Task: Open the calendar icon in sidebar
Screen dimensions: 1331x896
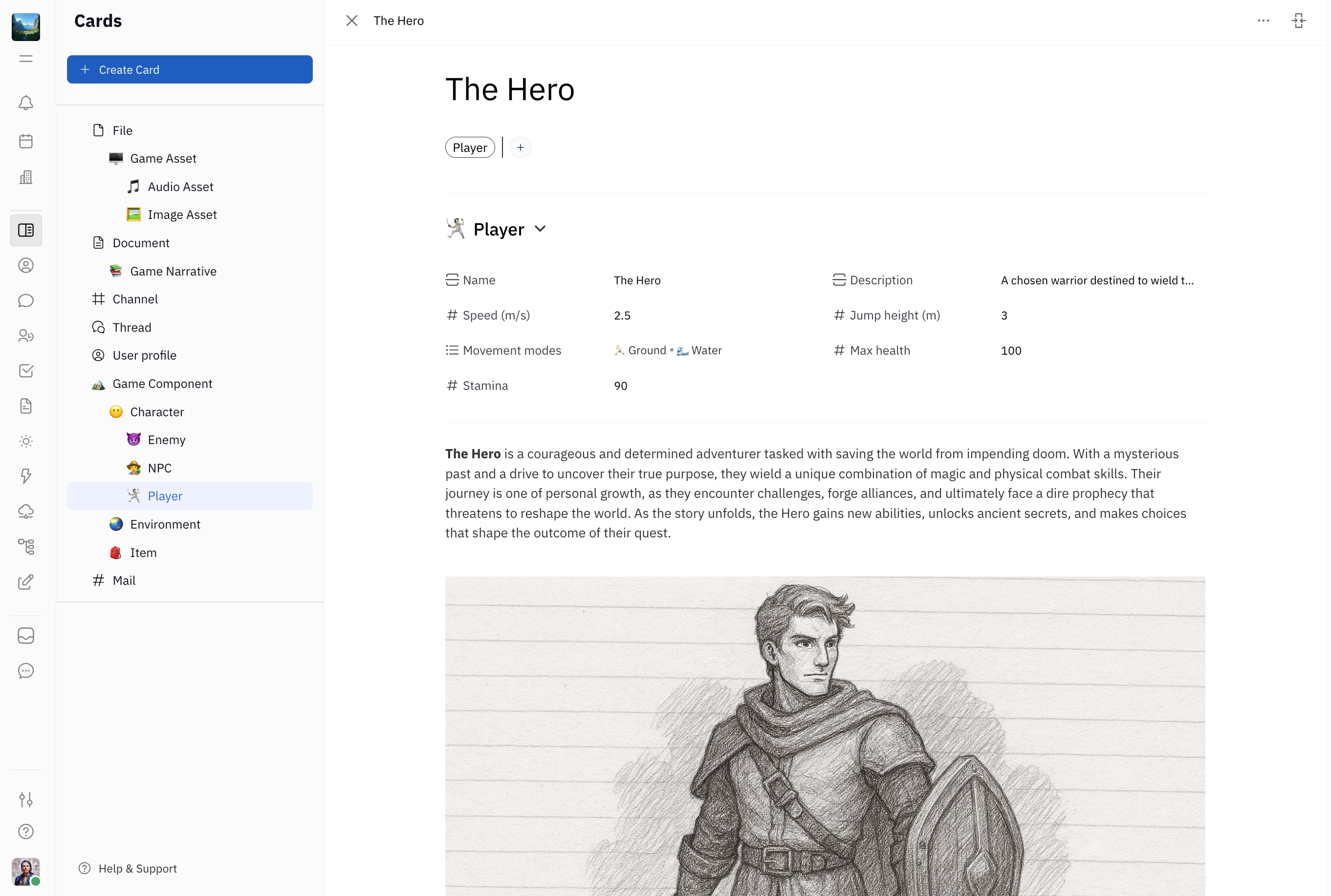Action: (x=26, y=141)
